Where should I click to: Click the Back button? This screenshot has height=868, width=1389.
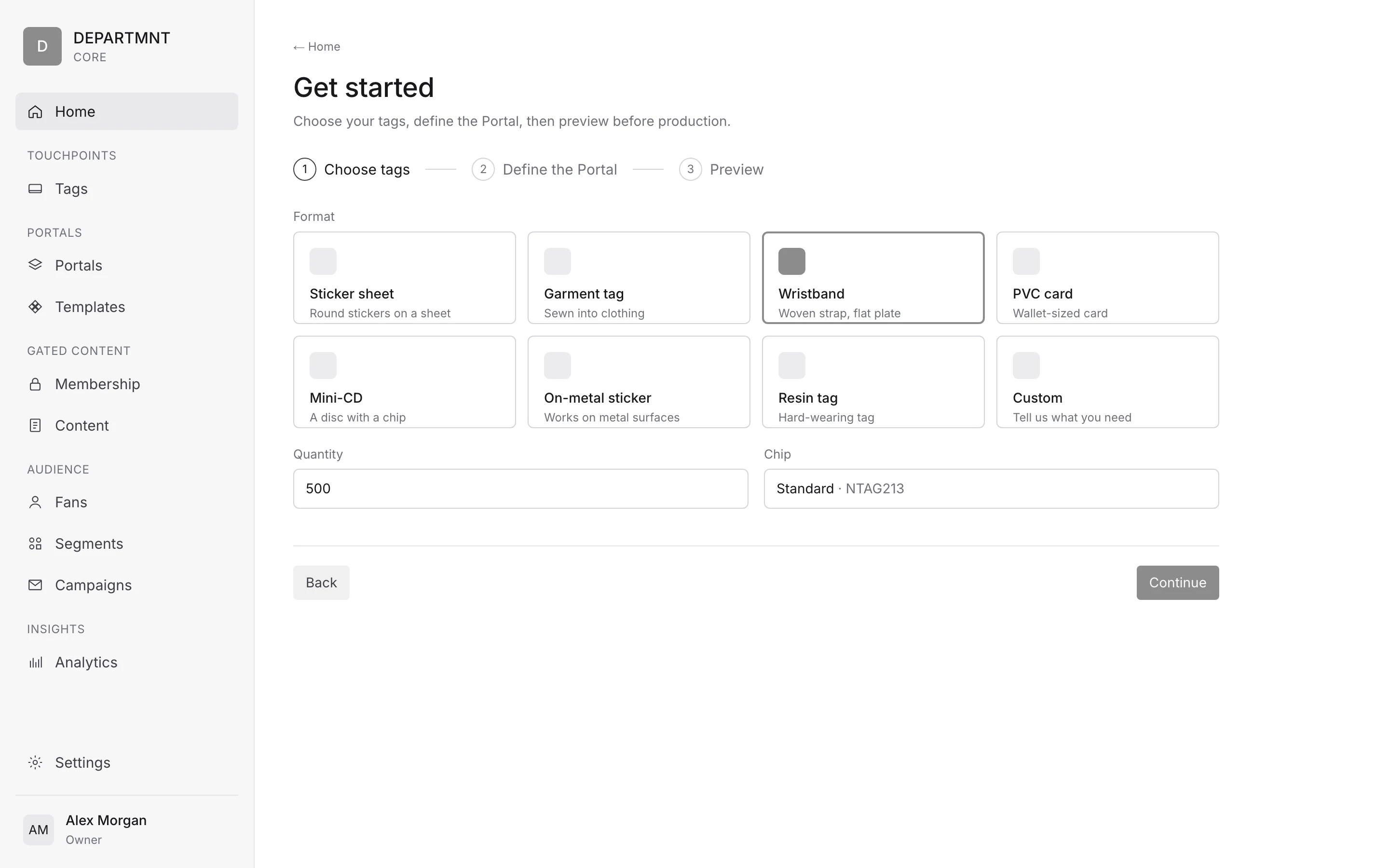[321, 583]
